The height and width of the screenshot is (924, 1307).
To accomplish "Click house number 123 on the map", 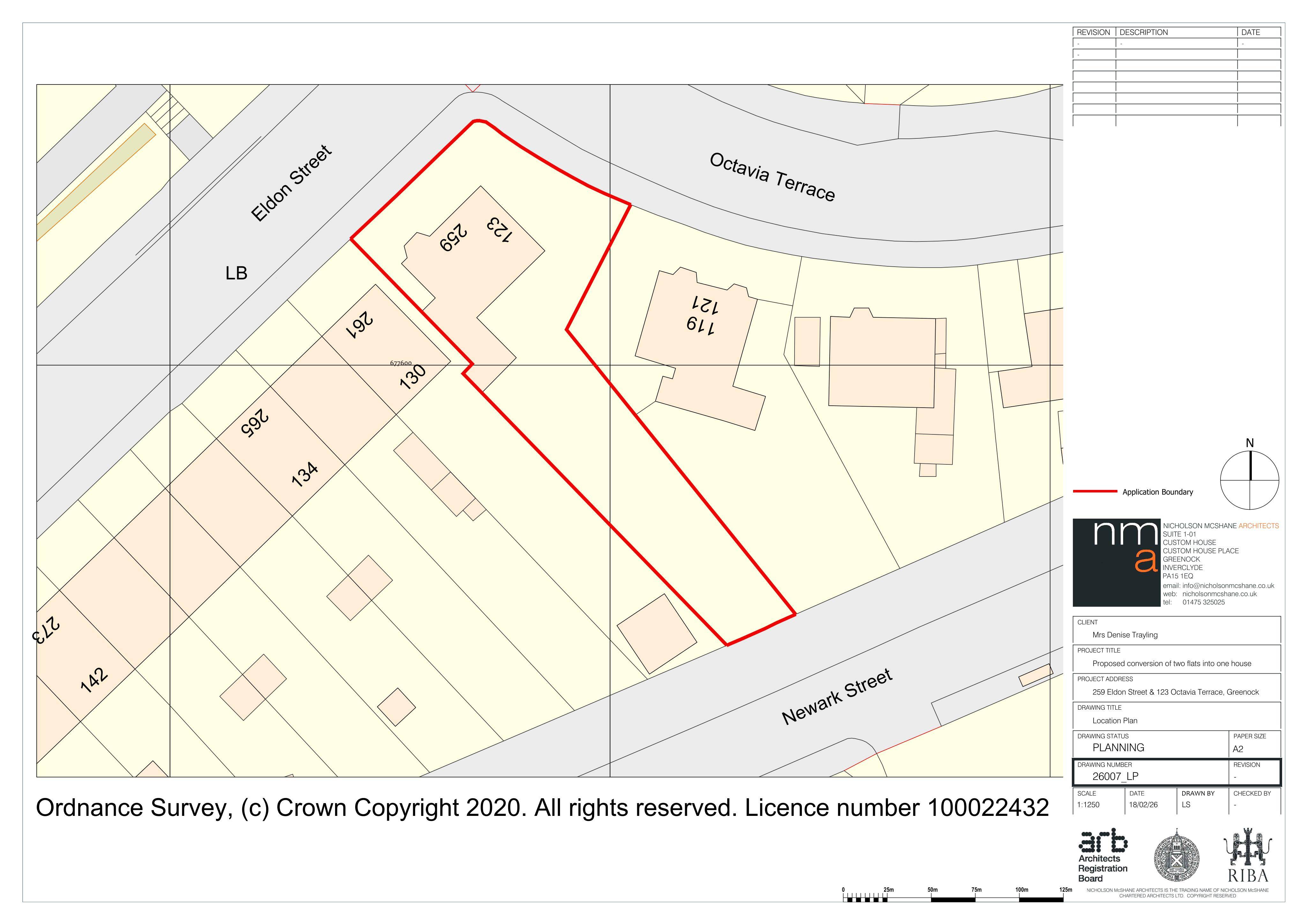I will [500, 230].
